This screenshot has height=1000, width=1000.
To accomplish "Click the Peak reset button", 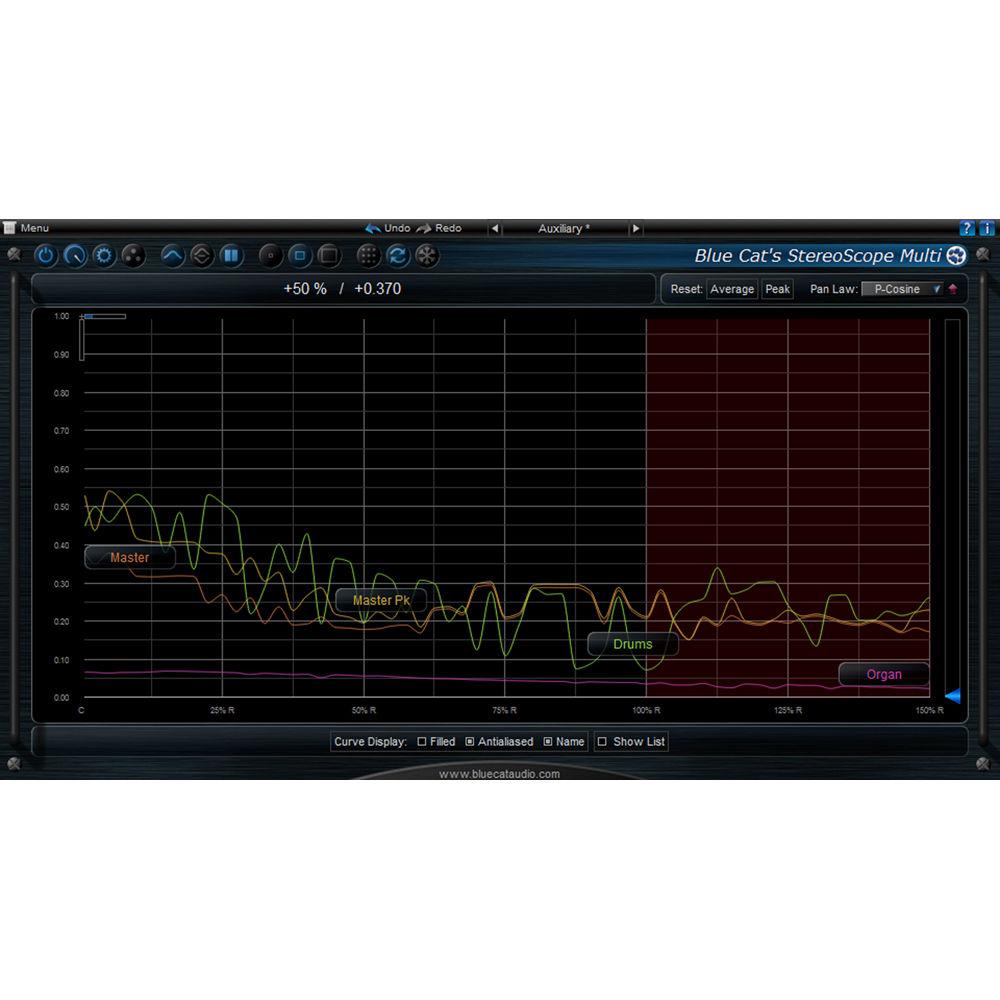I will pos(778,289).
